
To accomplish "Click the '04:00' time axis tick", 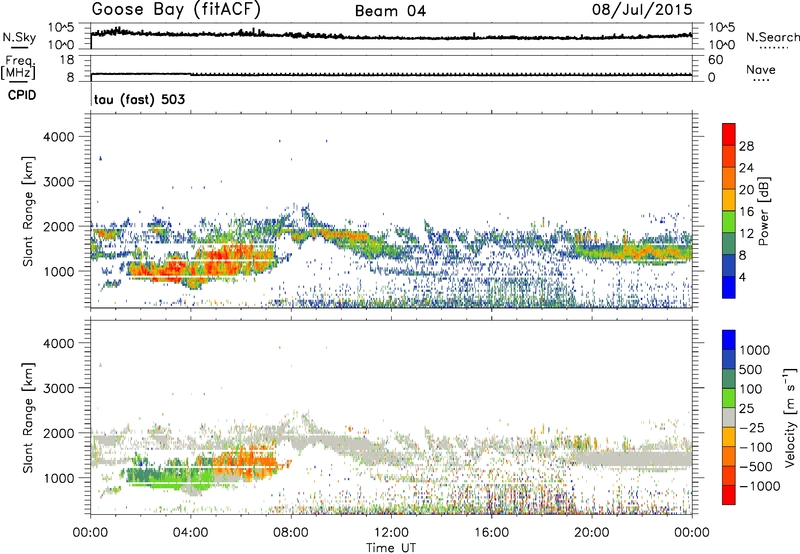I will pyautogui.click(x=190, y=533).
